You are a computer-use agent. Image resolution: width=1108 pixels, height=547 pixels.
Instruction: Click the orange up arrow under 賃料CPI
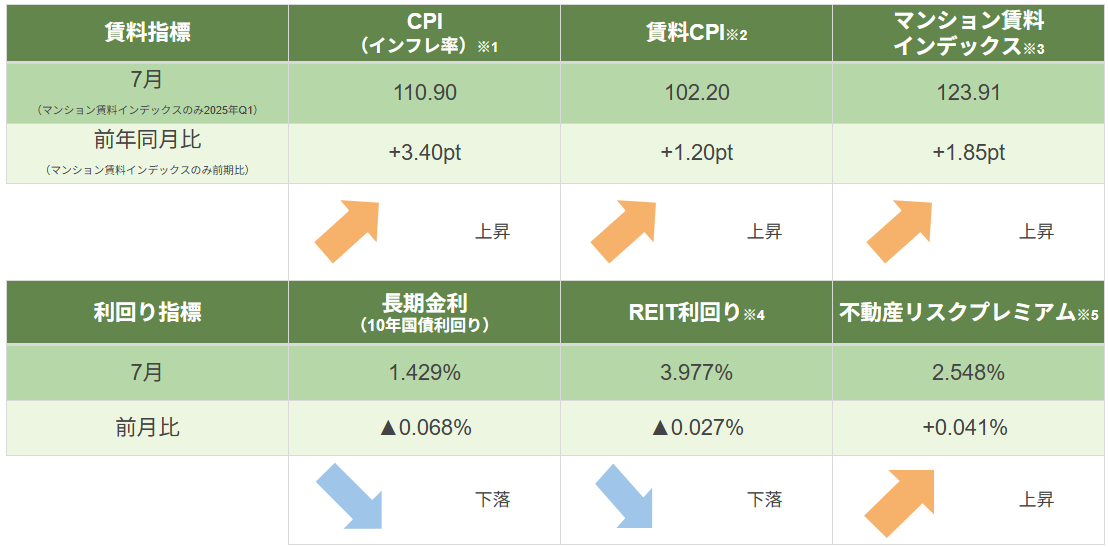(x=624, y=232)
